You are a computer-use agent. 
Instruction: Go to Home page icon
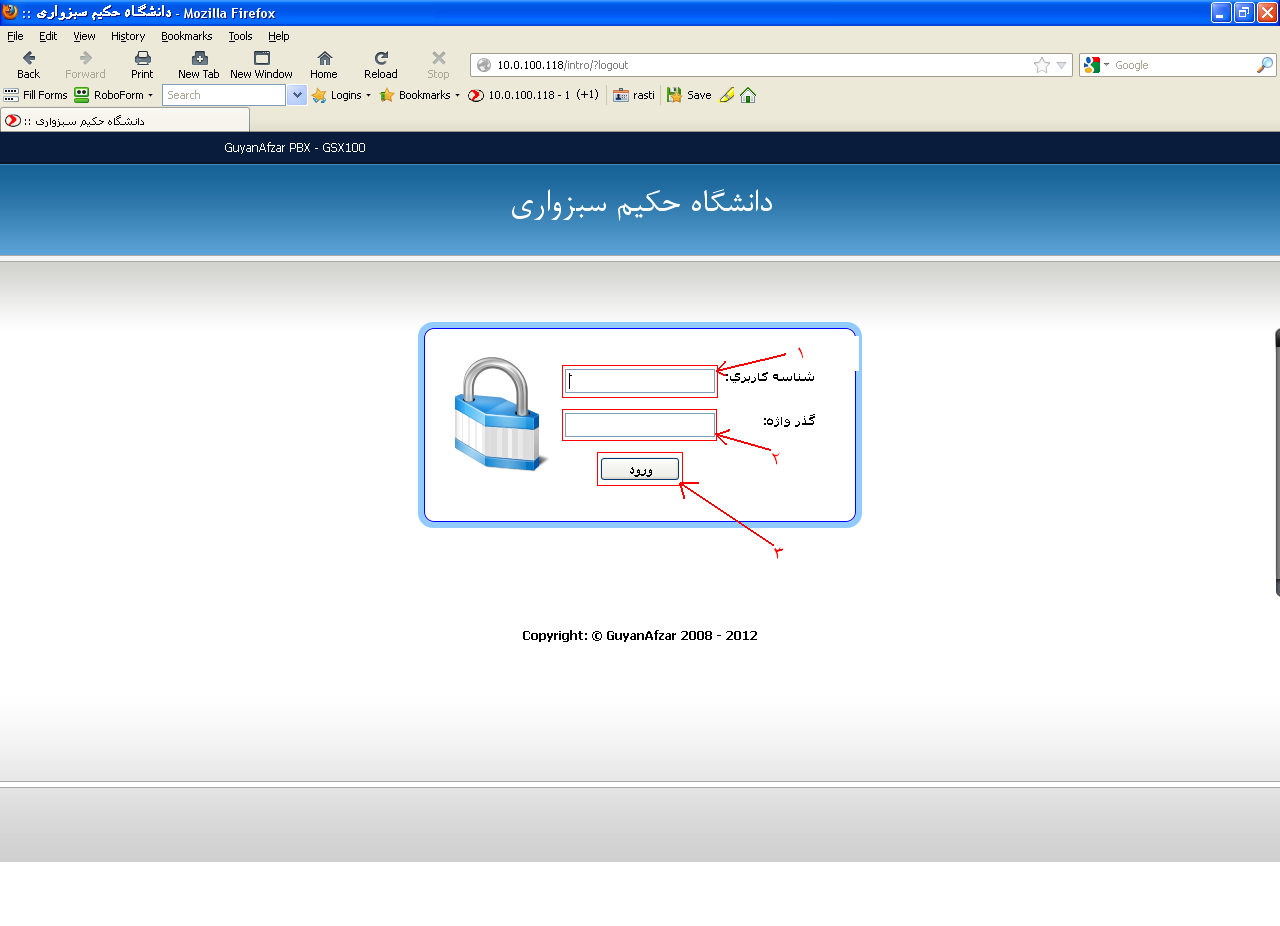tap(324, 58)
